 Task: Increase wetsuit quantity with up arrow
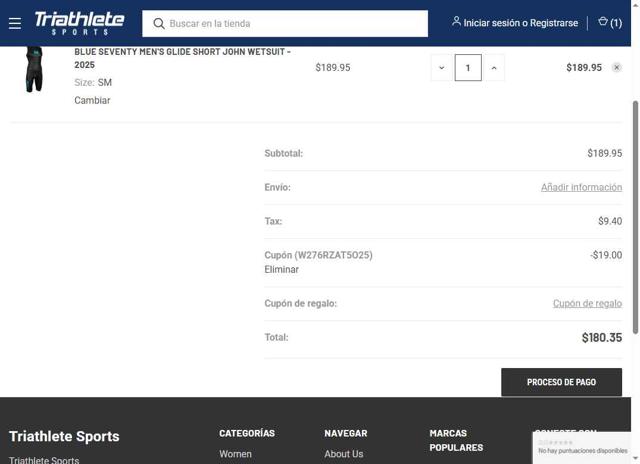(494, 68)
